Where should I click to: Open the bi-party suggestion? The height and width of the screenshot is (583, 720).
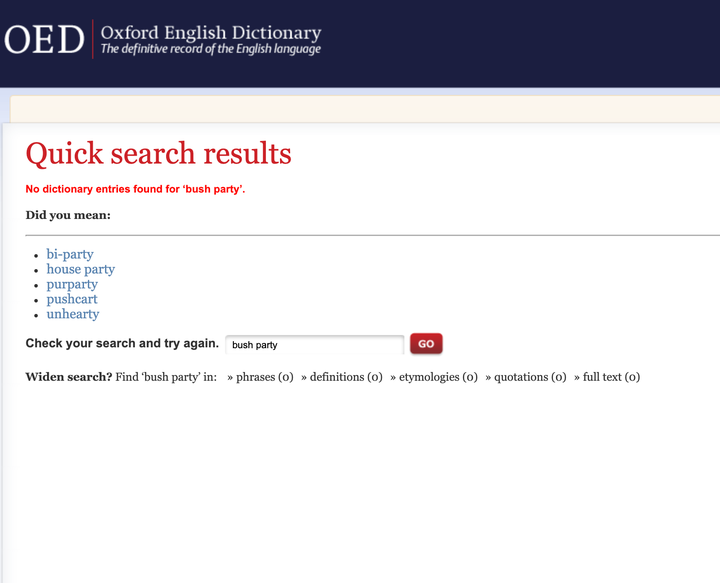[x=70, y=254]
